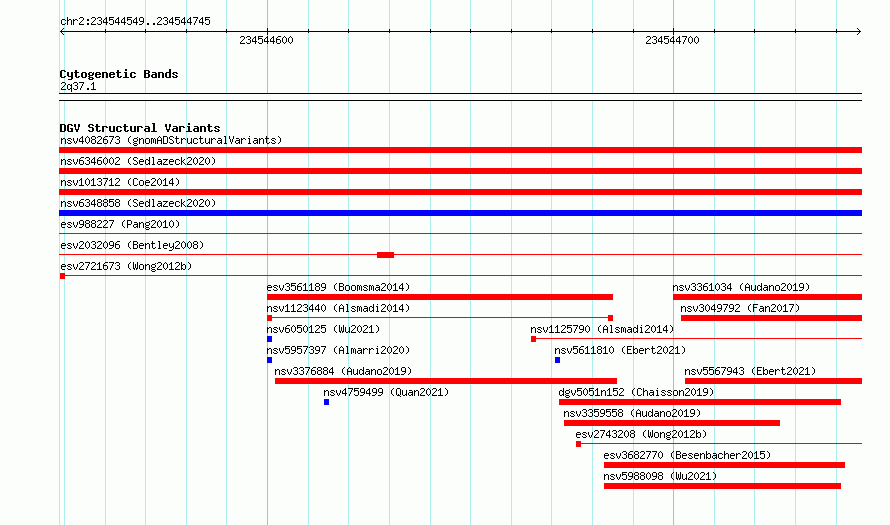Viewport: 890px width, 525px height.
Task: Select the esv3561189 Boomsma2014 red bar
Action: click(440, 297)
